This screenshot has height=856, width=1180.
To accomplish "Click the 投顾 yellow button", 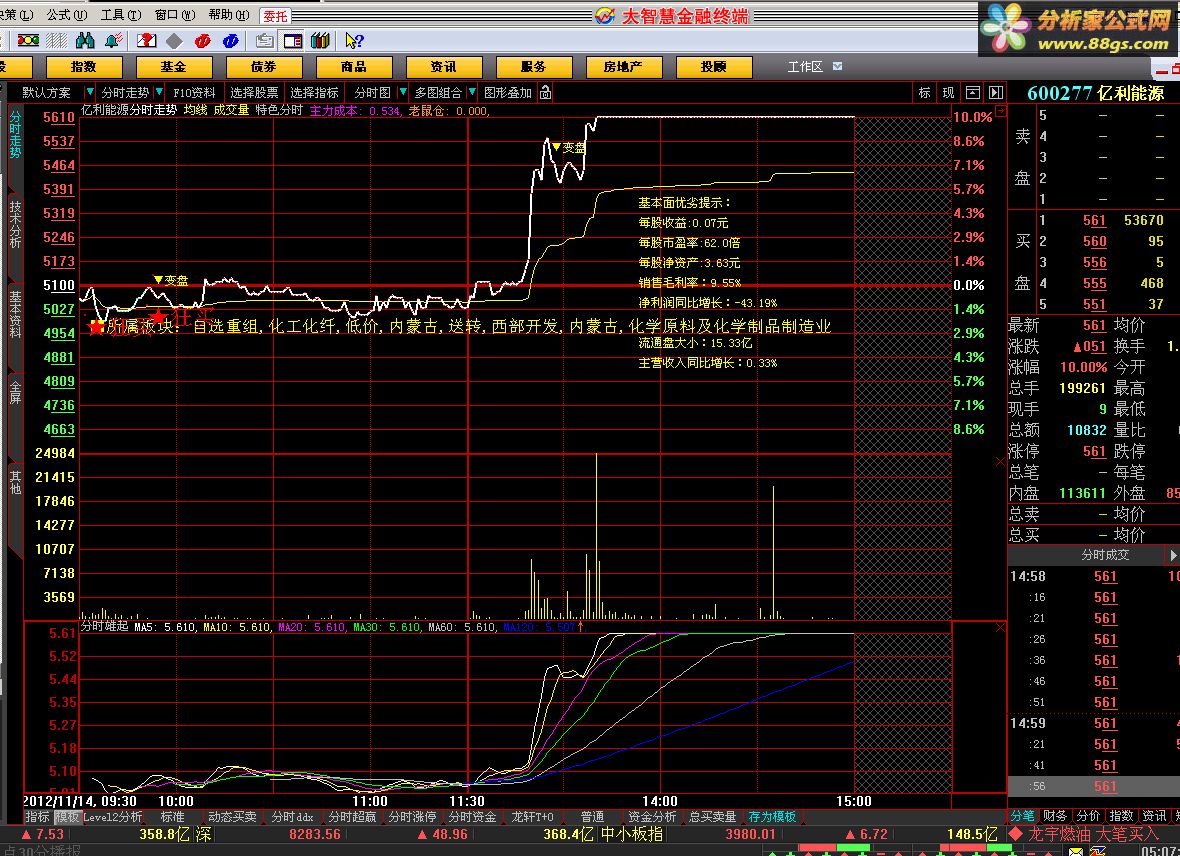I will click(713, 67).
